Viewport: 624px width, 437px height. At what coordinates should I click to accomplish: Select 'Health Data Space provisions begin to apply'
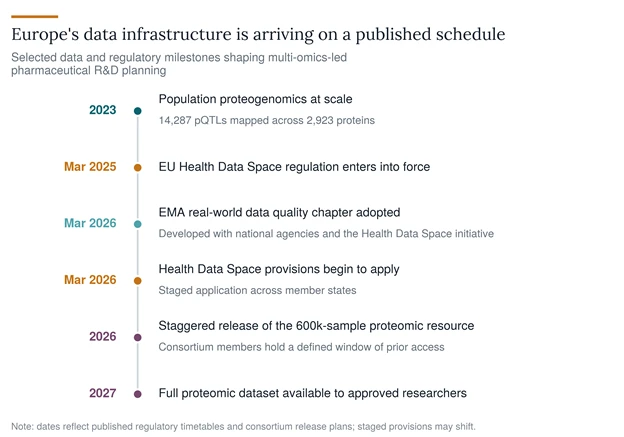click(x=279, y=269)
